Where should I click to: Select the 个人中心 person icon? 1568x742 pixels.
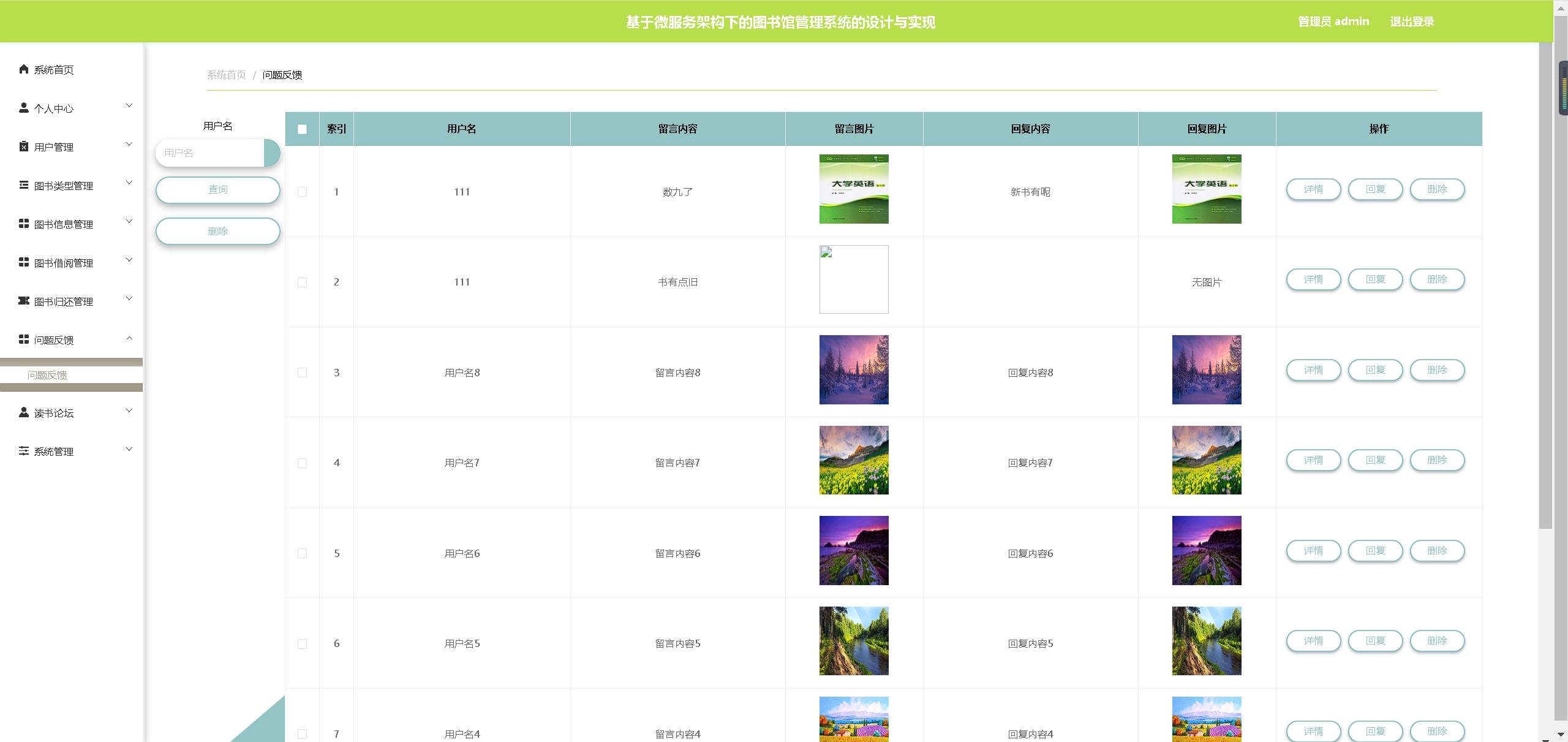click(x=23, y=108)
